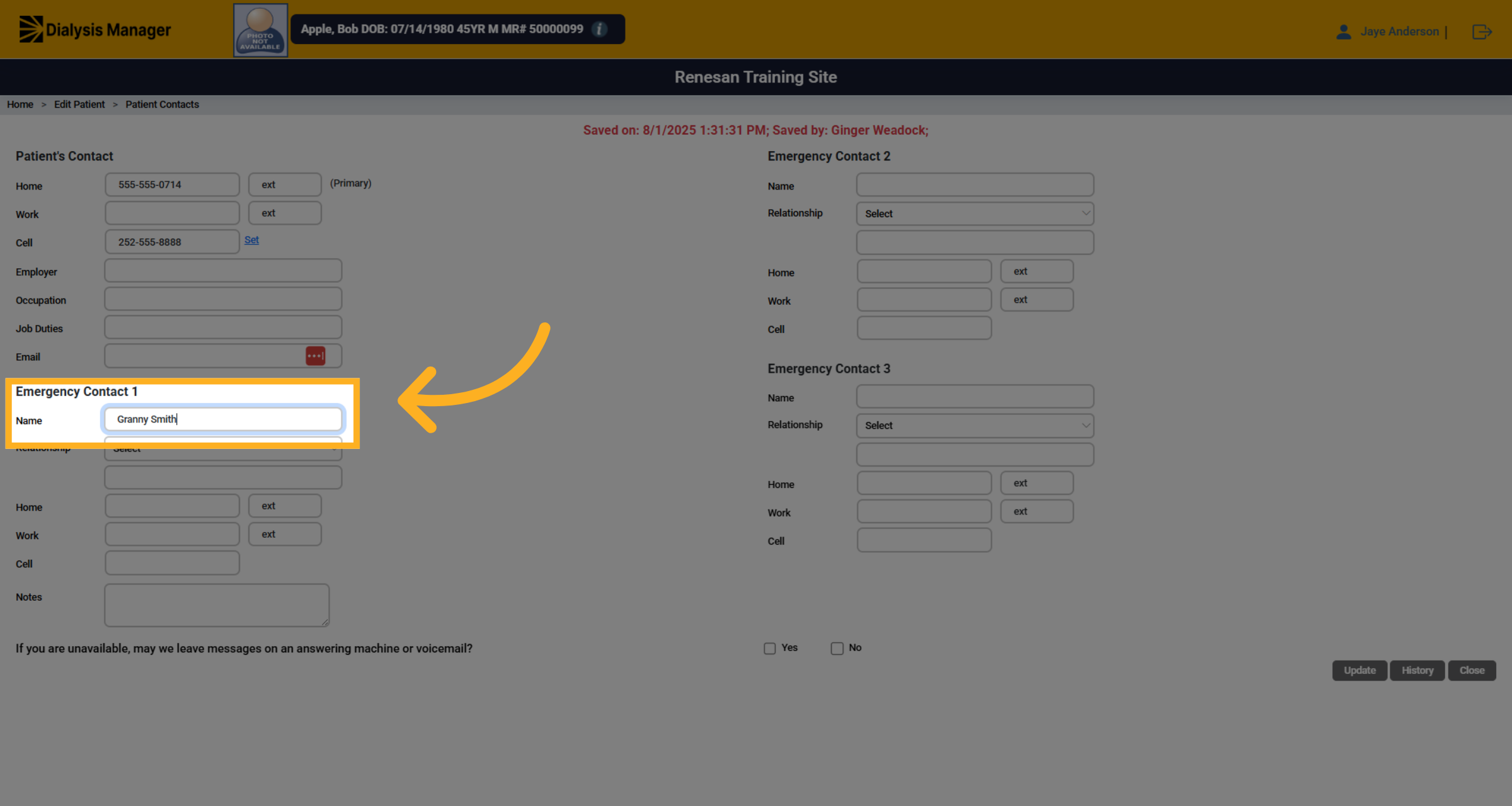The width and height of the screenshot is (1512, 806).
Task: Focus the Occupation input field
Action: point(223,299)
